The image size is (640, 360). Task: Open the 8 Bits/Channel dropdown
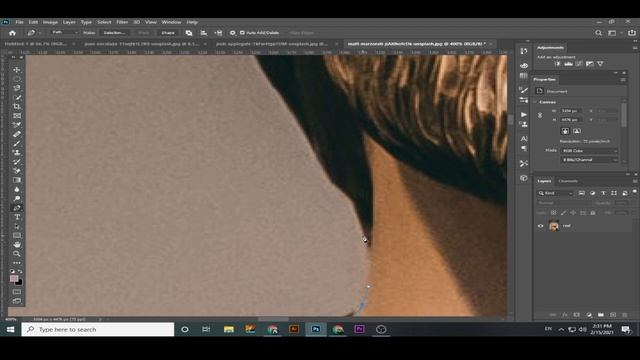click(x=589, y=160)
